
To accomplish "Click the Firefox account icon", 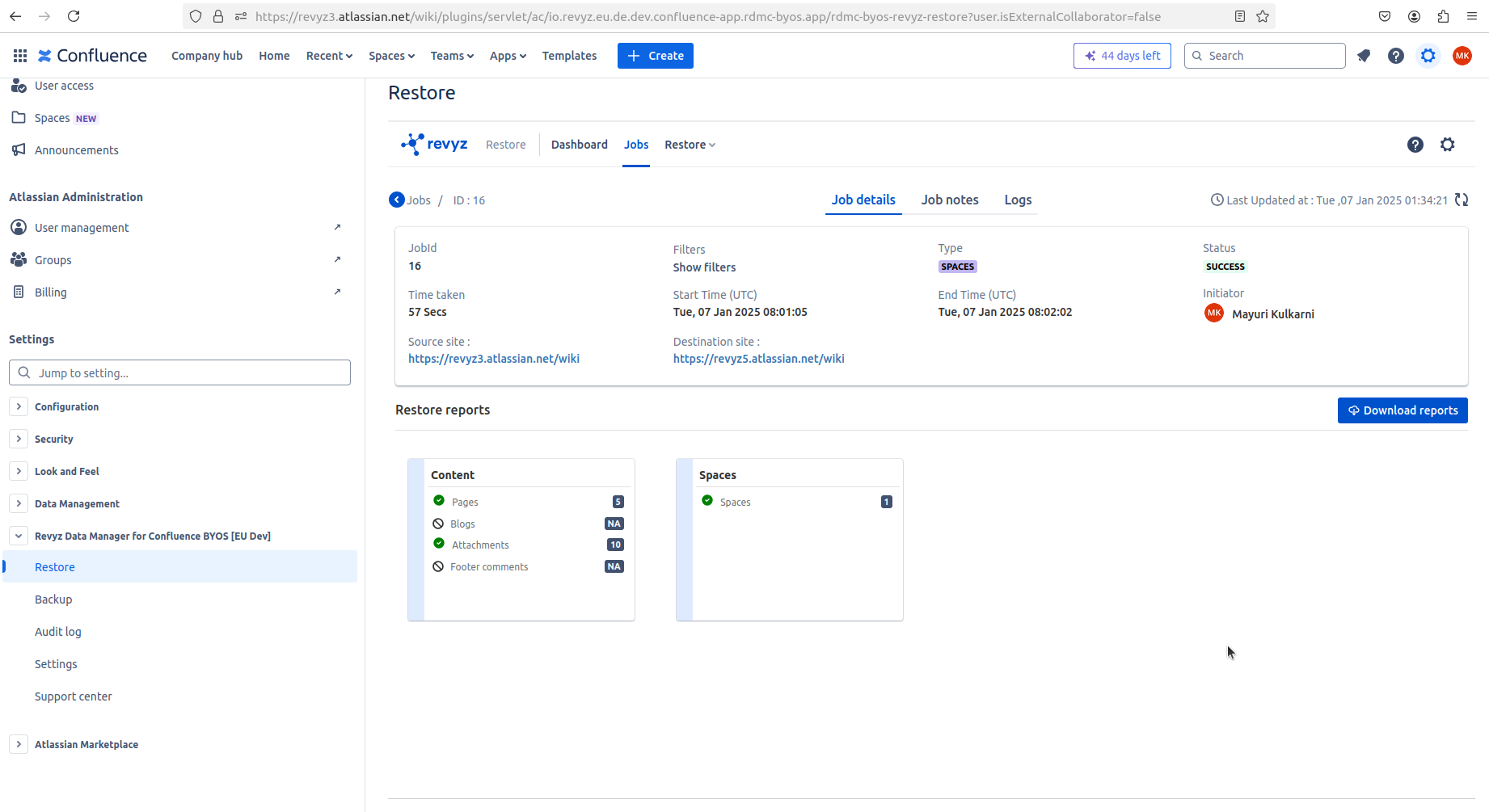I will [x=1414, y=16].
